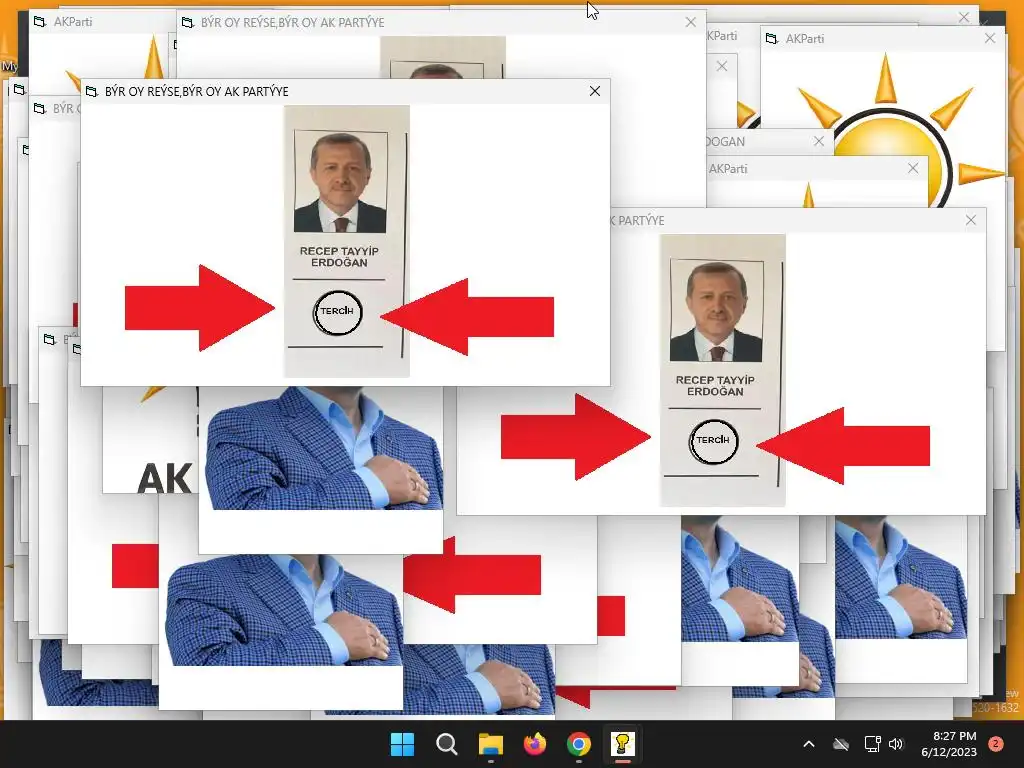Click the top-left AKParti window's title icon
Viewport: 1024px width, 768px height.
40,22
